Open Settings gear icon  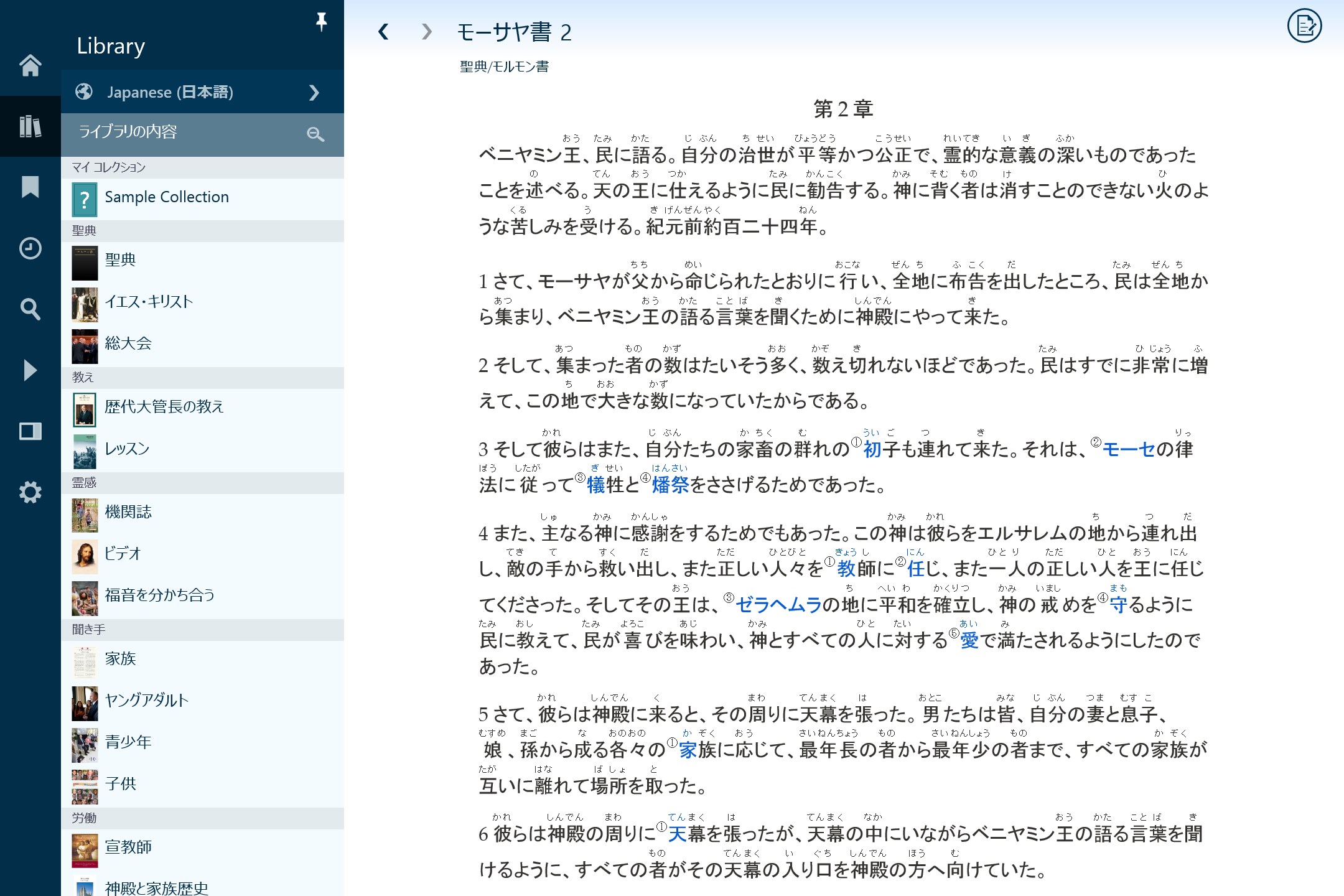click(30, 492)
